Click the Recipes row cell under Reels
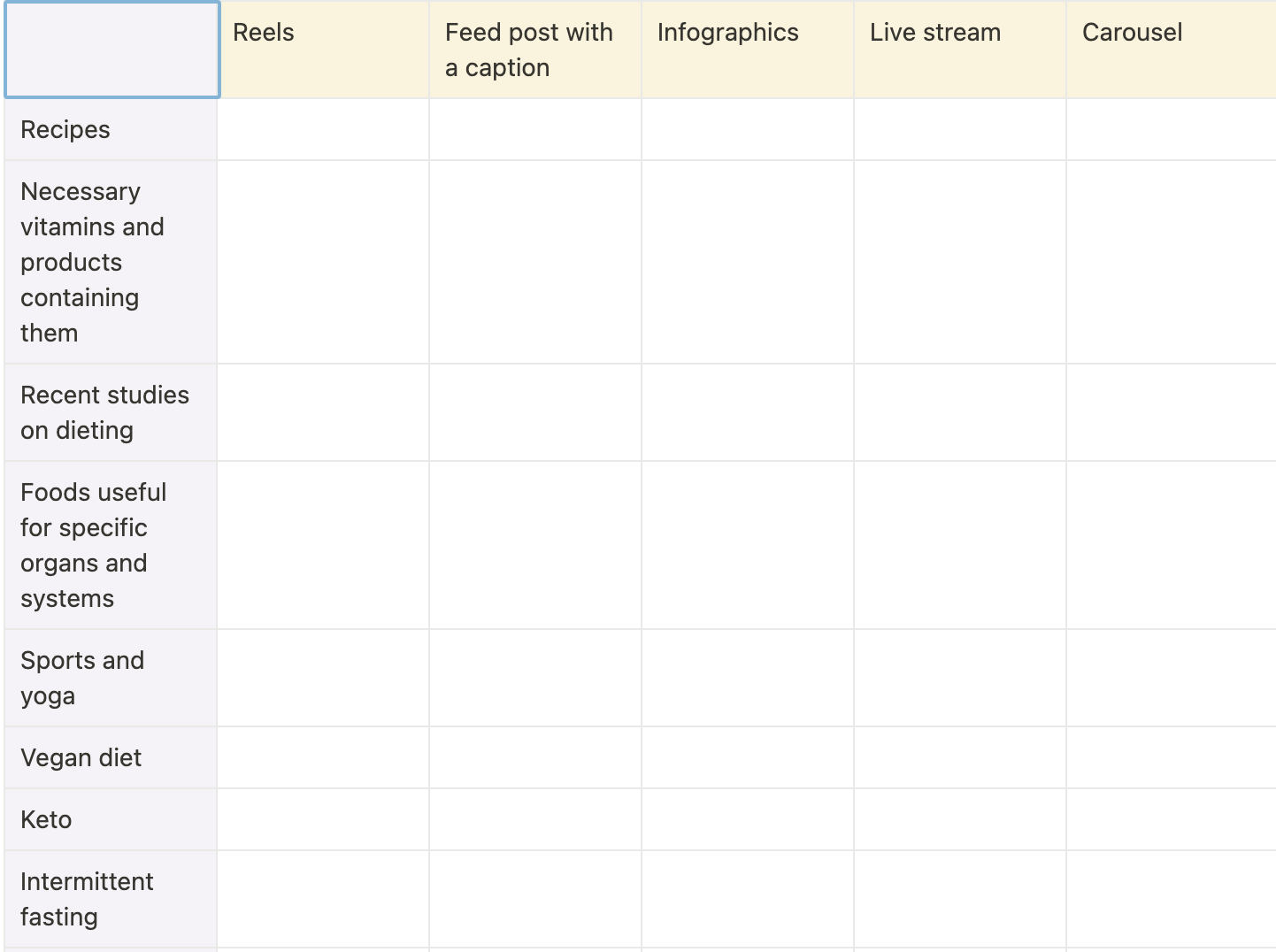Viewport: 1276px width, 952px height. (323, 129)
